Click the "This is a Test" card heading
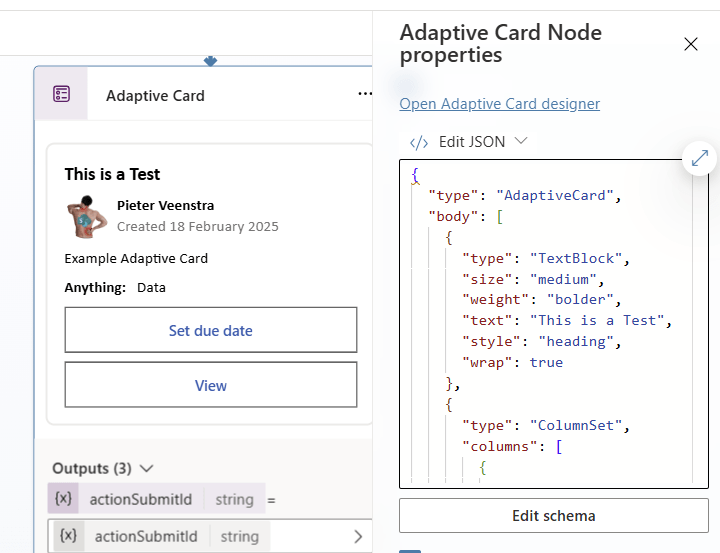720x553 pixels. [112, 175]
